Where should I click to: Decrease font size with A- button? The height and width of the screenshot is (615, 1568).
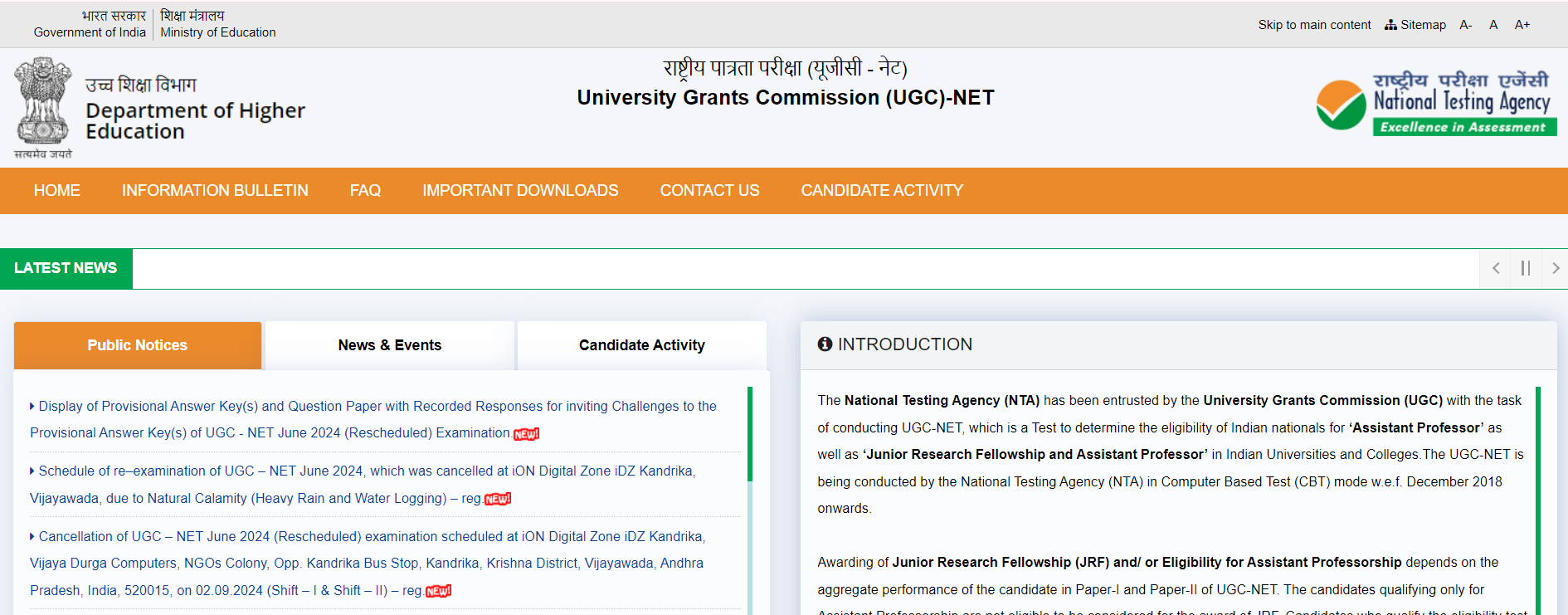pos(1466,25)
